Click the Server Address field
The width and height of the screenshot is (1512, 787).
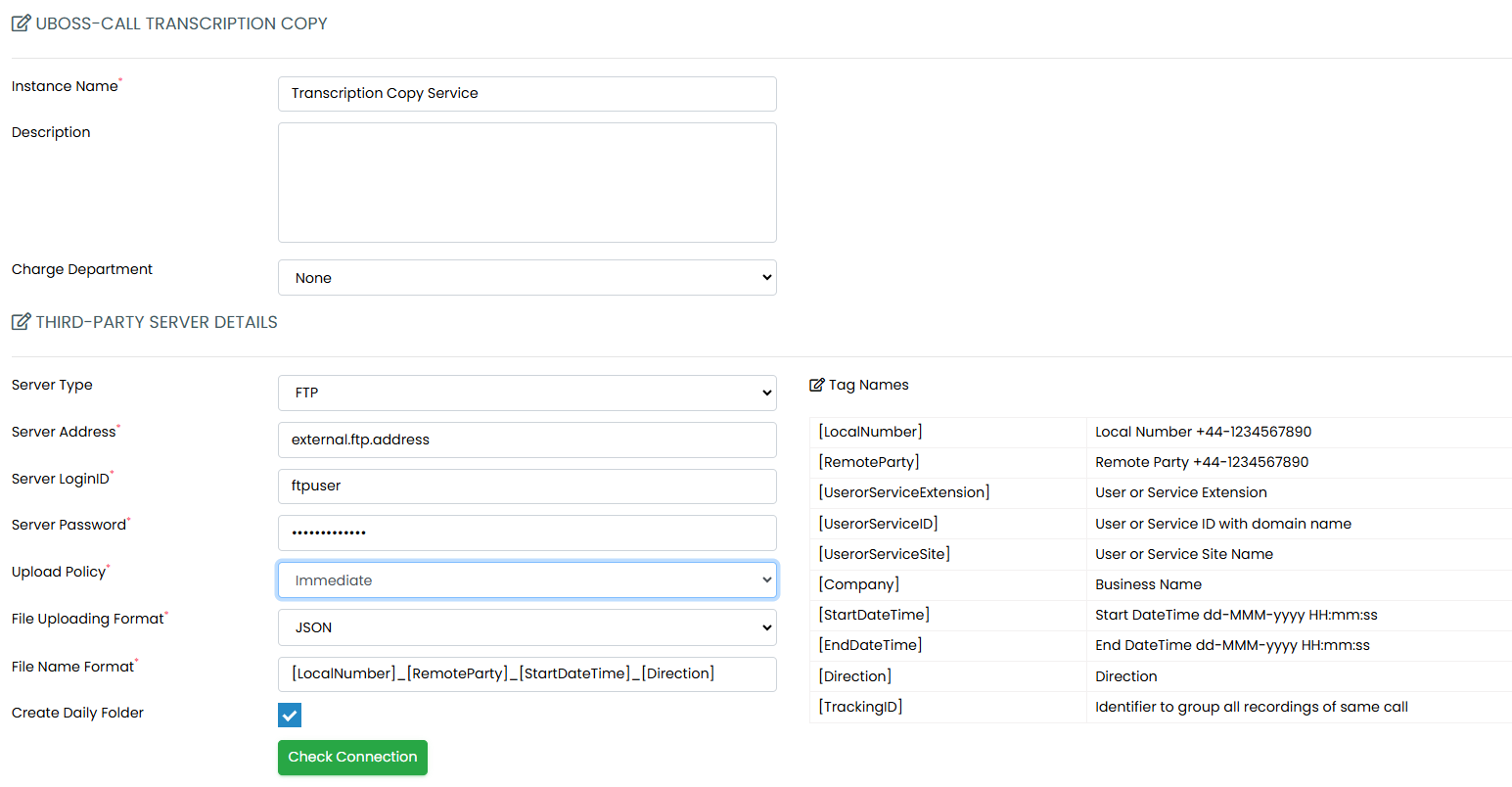click(527, 440)
